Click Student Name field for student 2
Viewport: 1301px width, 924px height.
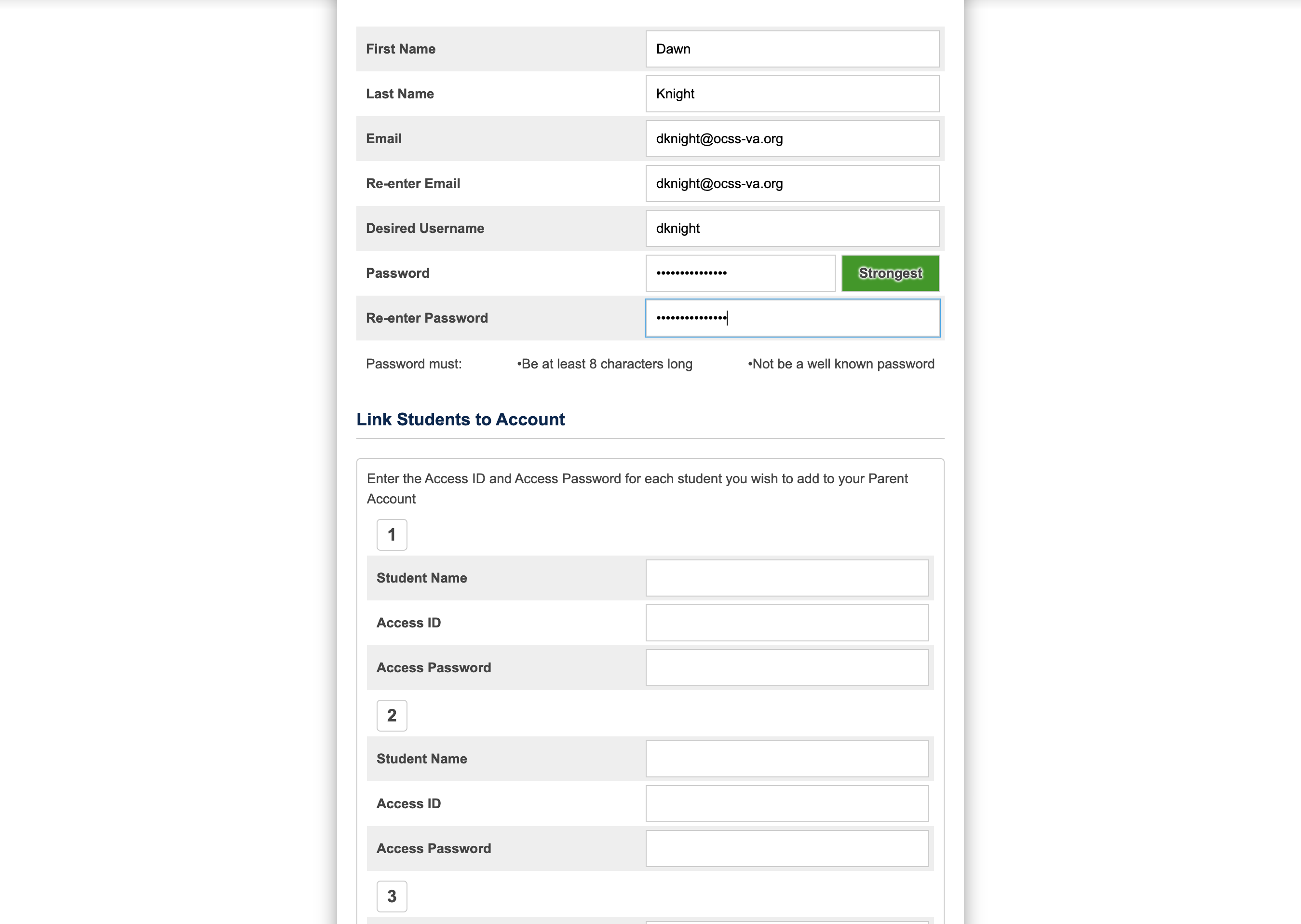pyautogui.click(x=787, y=759)
